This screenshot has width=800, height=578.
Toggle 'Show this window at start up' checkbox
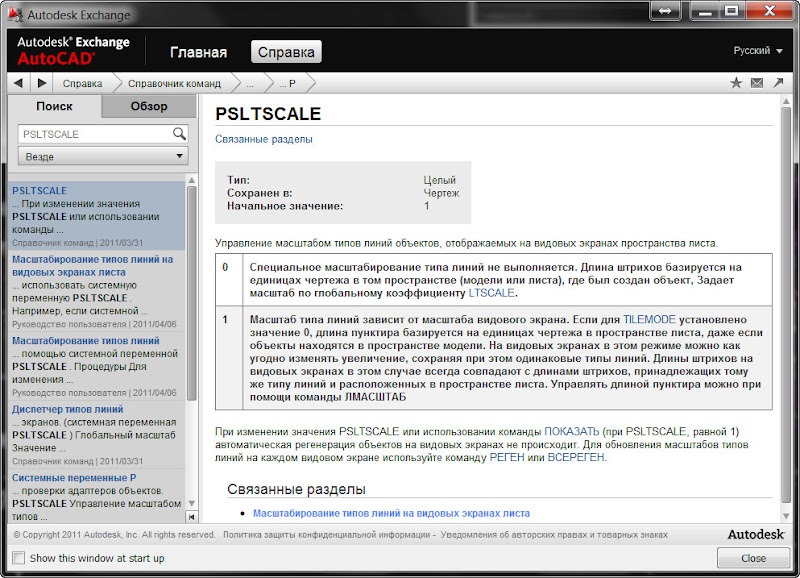18,558
